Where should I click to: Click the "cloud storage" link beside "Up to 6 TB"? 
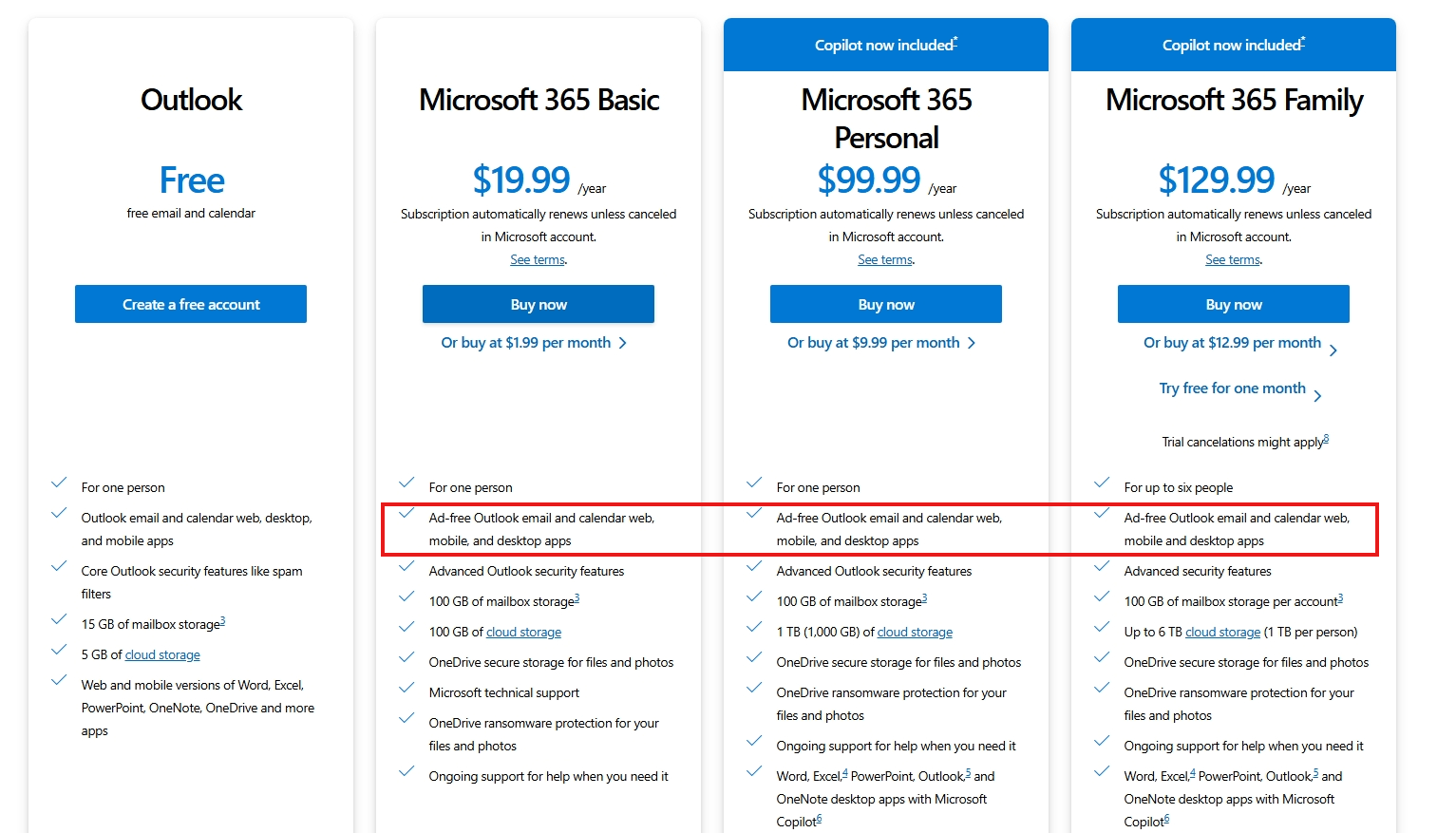pyautogui.click(x=1222, y=631)
